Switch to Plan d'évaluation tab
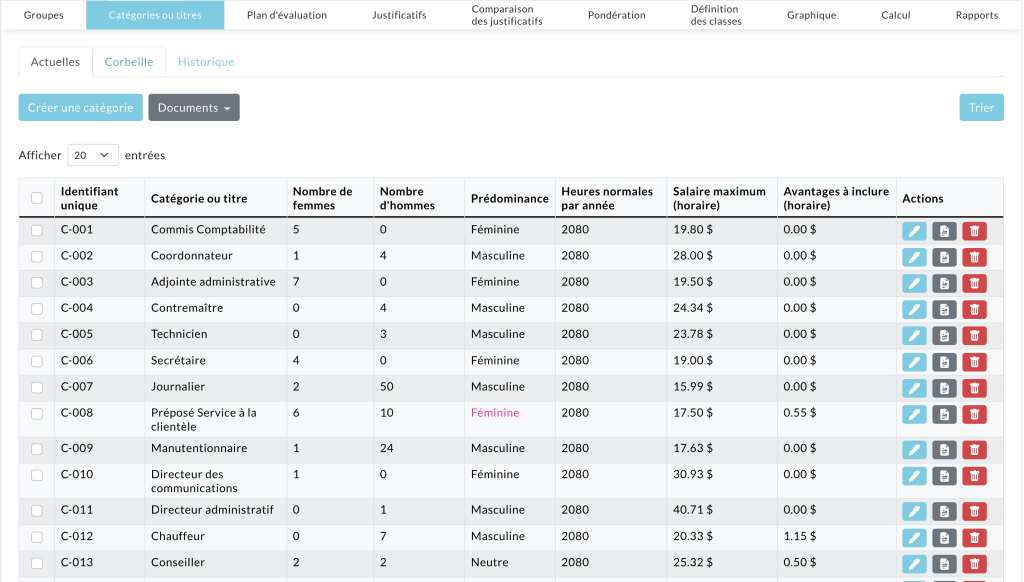The height and width of the screenshot is (582, 1024). coord(287,15)
